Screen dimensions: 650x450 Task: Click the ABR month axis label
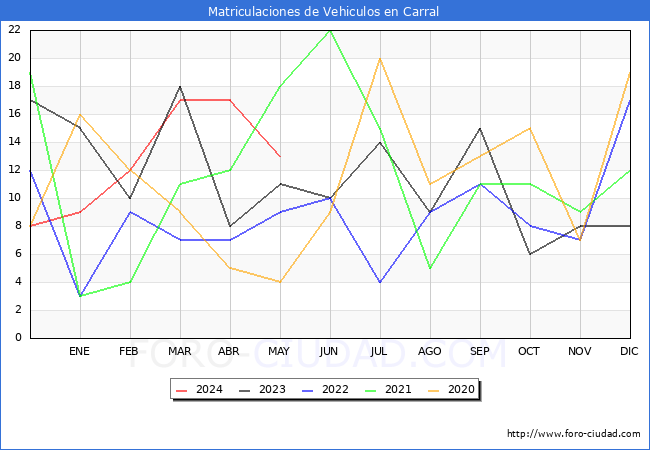point(229,351)
